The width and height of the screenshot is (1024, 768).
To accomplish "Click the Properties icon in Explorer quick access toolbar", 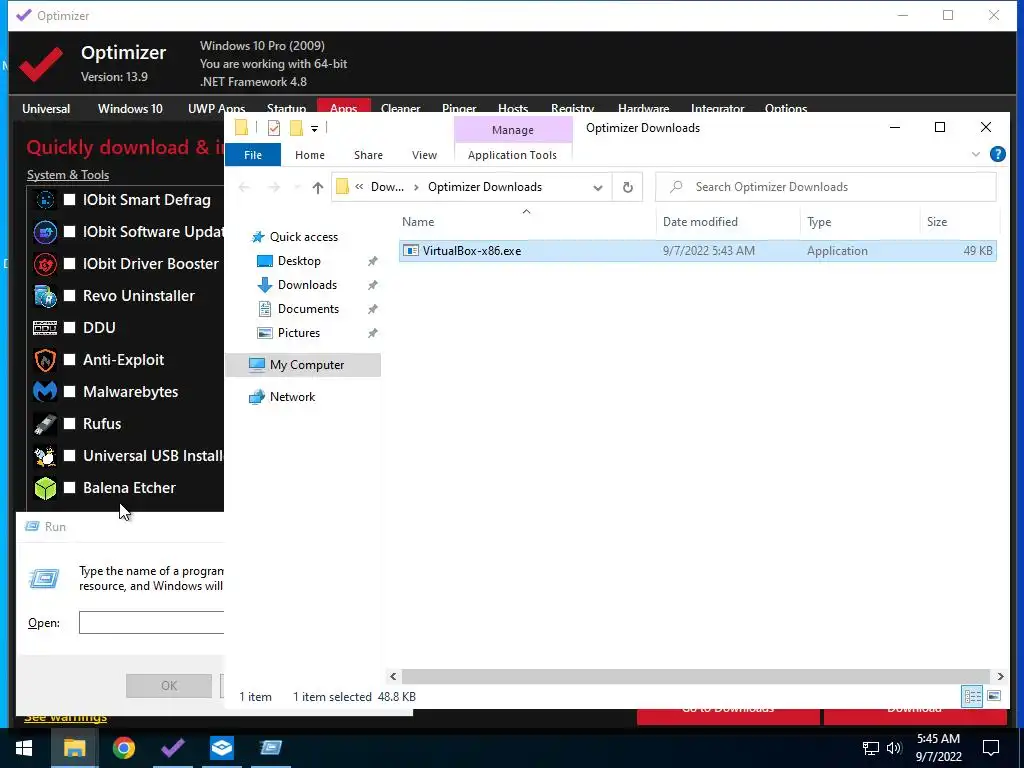I will pos(274,128).
